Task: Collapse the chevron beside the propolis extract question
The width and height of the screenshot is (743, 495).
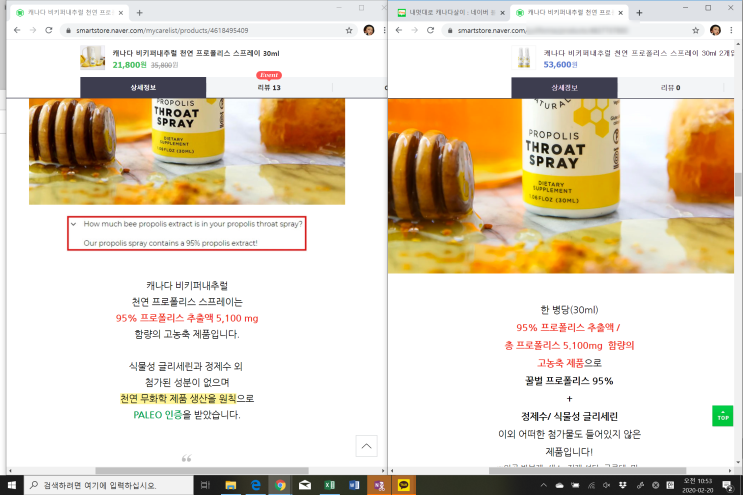Action: (x=73, y=224)
